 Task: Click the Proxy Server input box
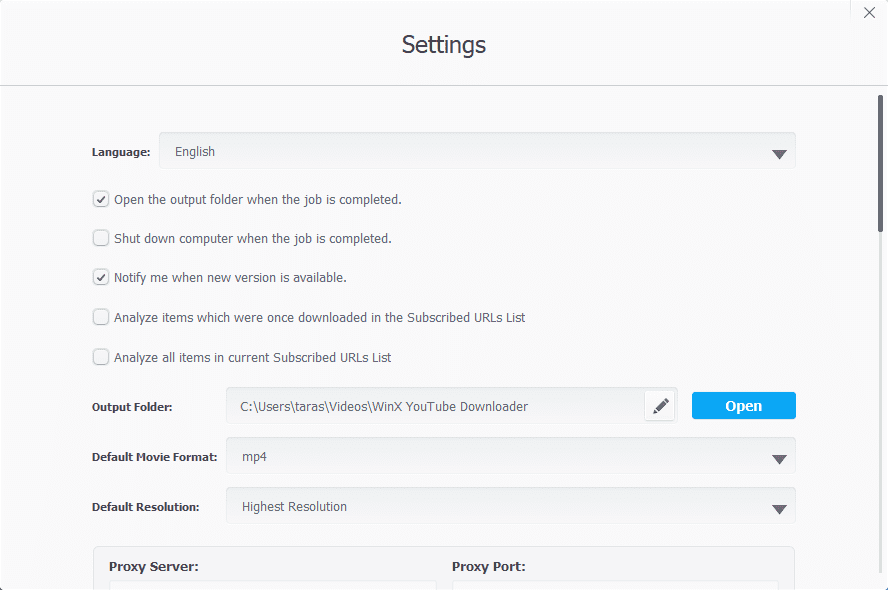click(x=272, y=584)
